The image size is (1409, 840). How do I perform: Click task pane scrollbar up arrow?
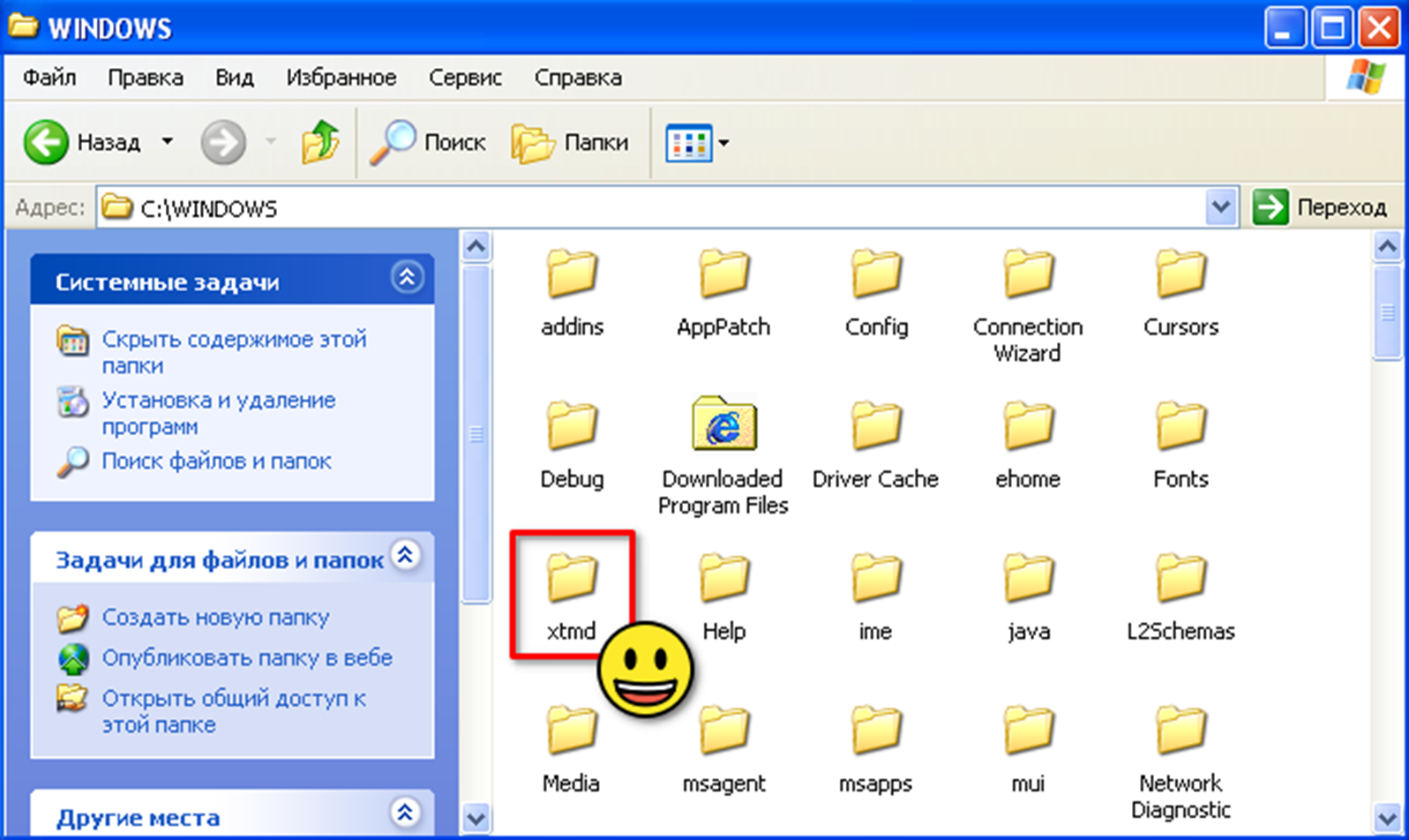pos(476,246)
